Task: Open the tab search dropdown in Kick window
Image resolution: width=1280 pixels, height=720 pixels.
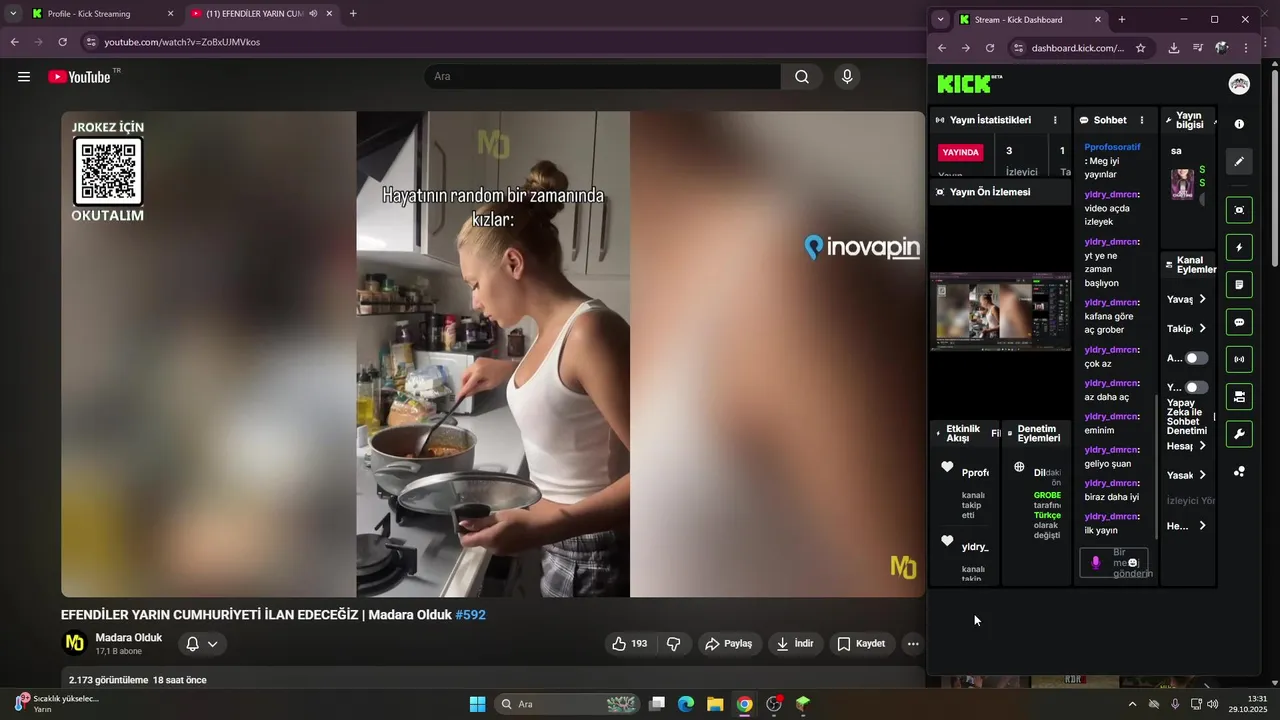Action: pos(940,19)
